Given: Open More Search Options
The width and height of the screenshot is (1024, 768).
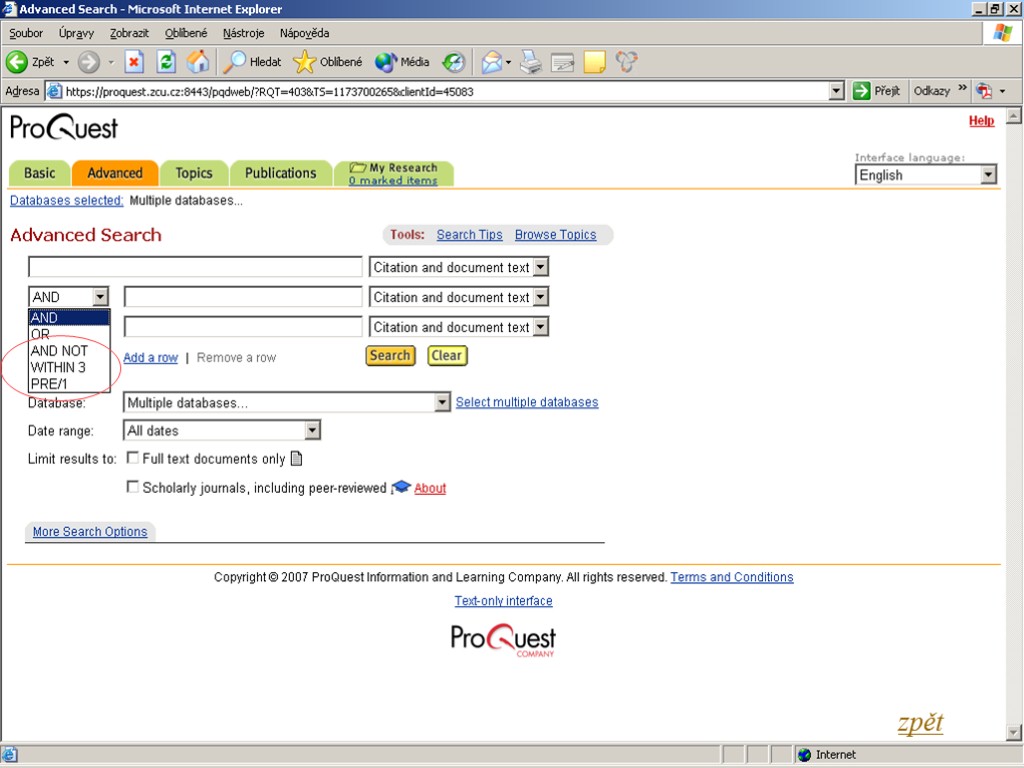Looking at the screenshot, I should coord(90,532).
